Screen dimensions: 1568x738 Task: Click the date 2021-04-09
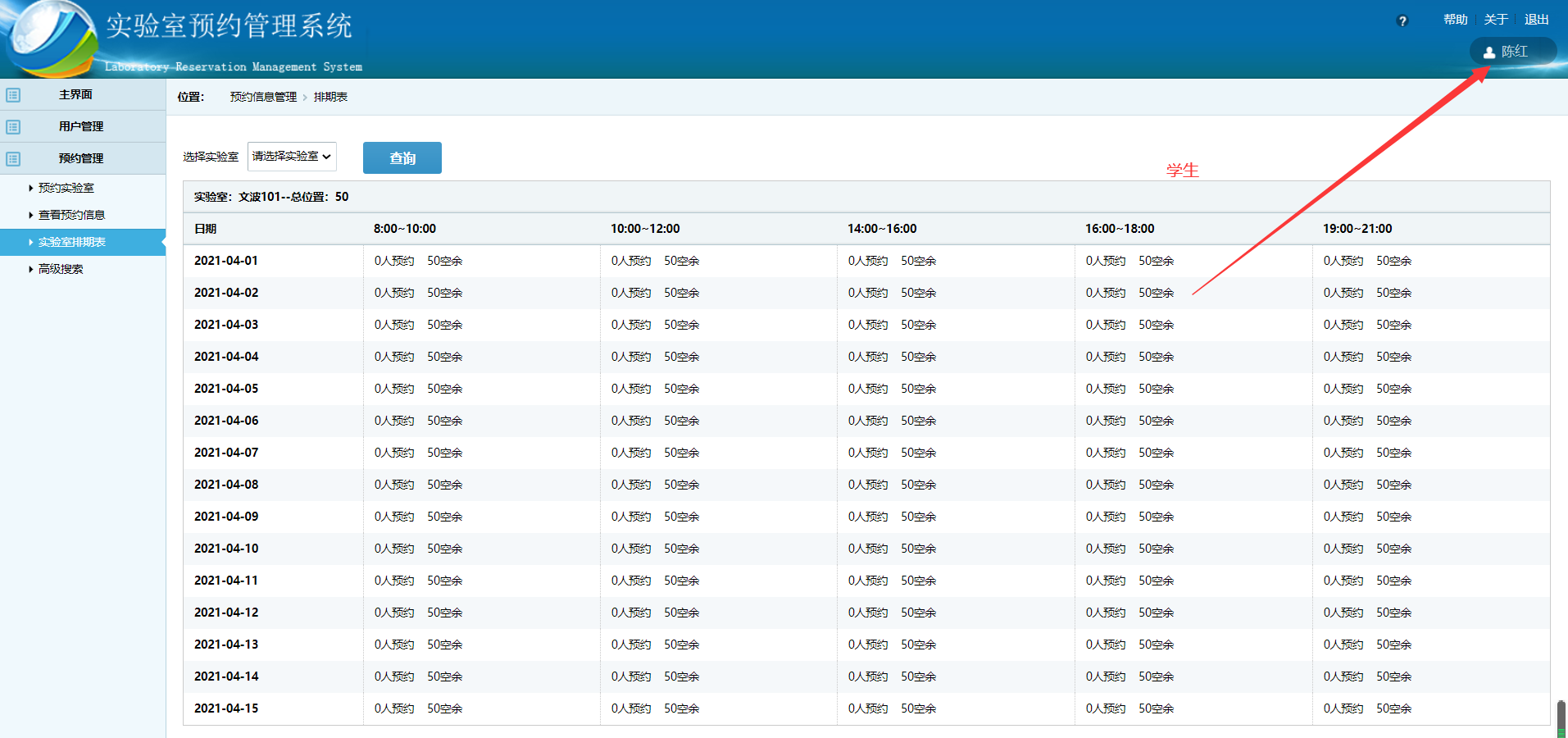coord(226,517)
